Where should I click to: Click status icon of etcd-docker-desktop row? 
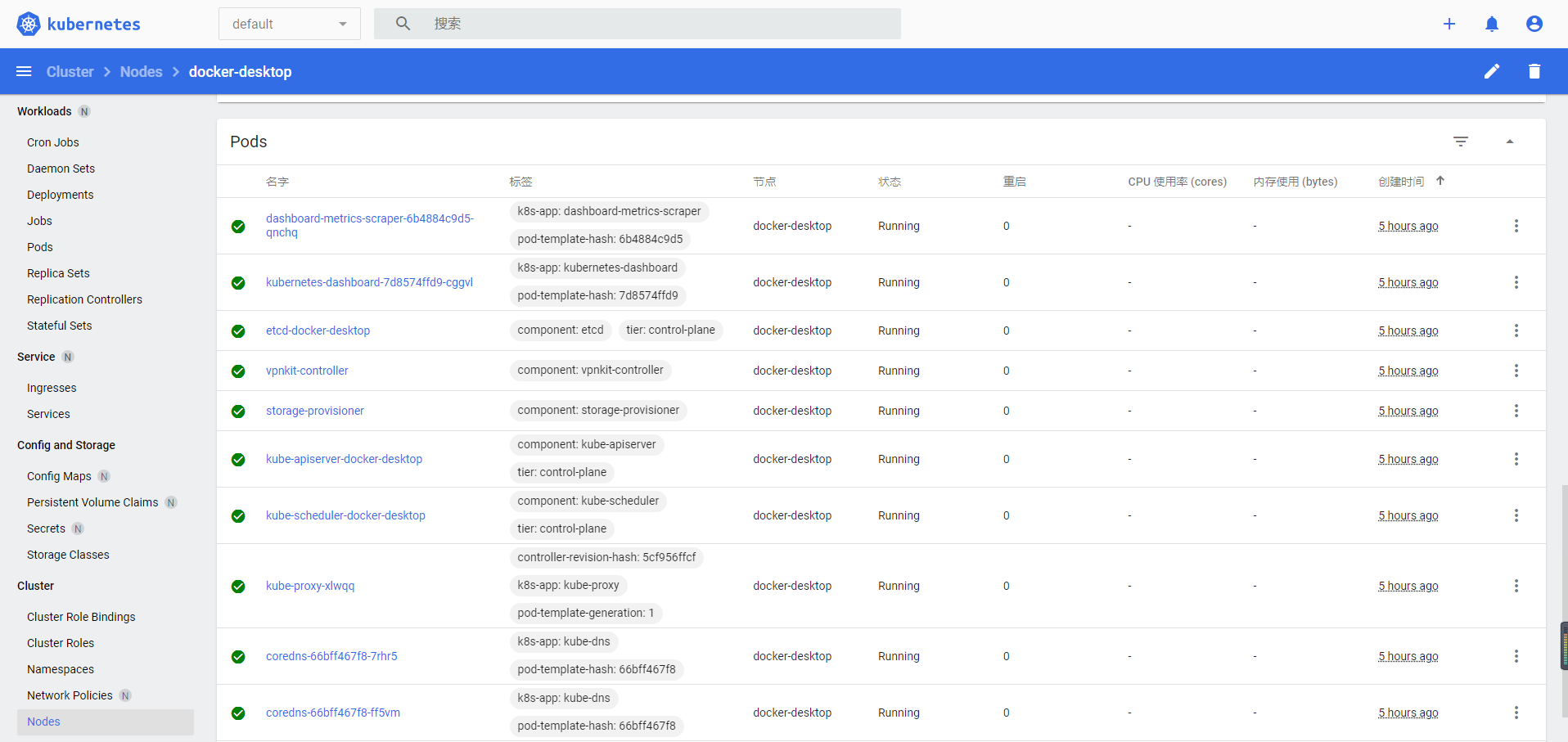238,331
